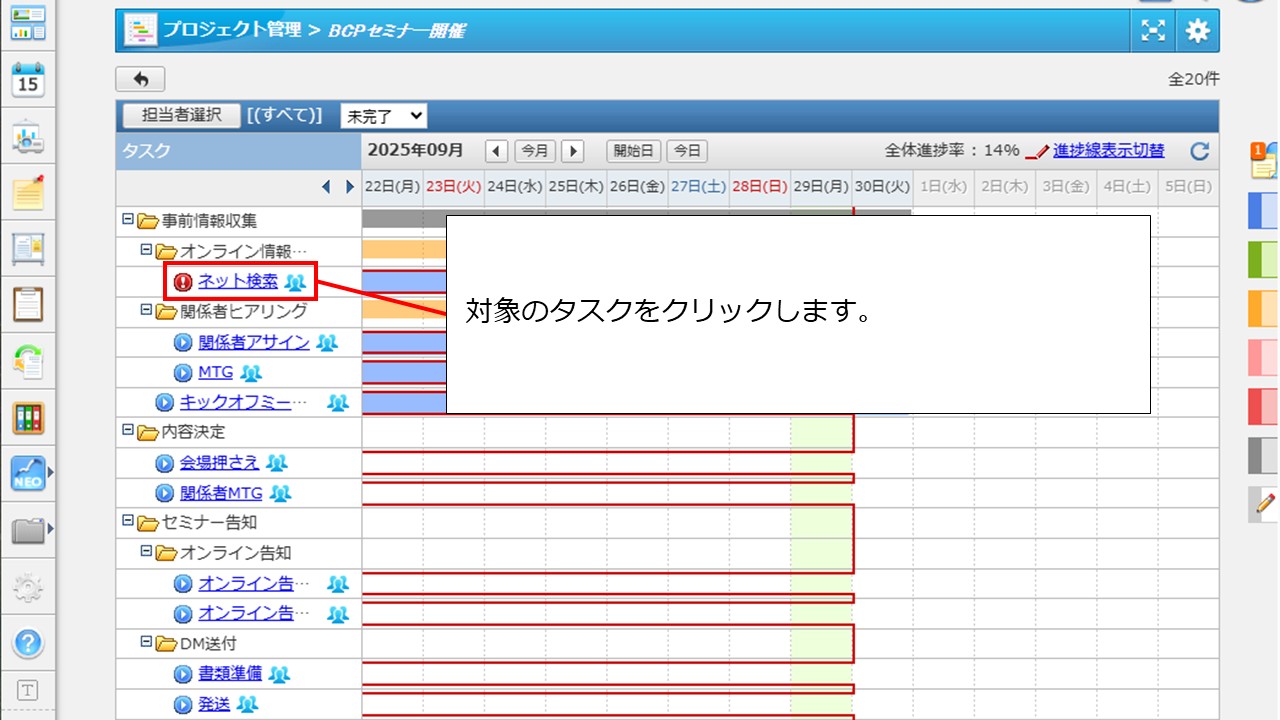Open the binder files icon in sidebar

(x=28, y=418)
